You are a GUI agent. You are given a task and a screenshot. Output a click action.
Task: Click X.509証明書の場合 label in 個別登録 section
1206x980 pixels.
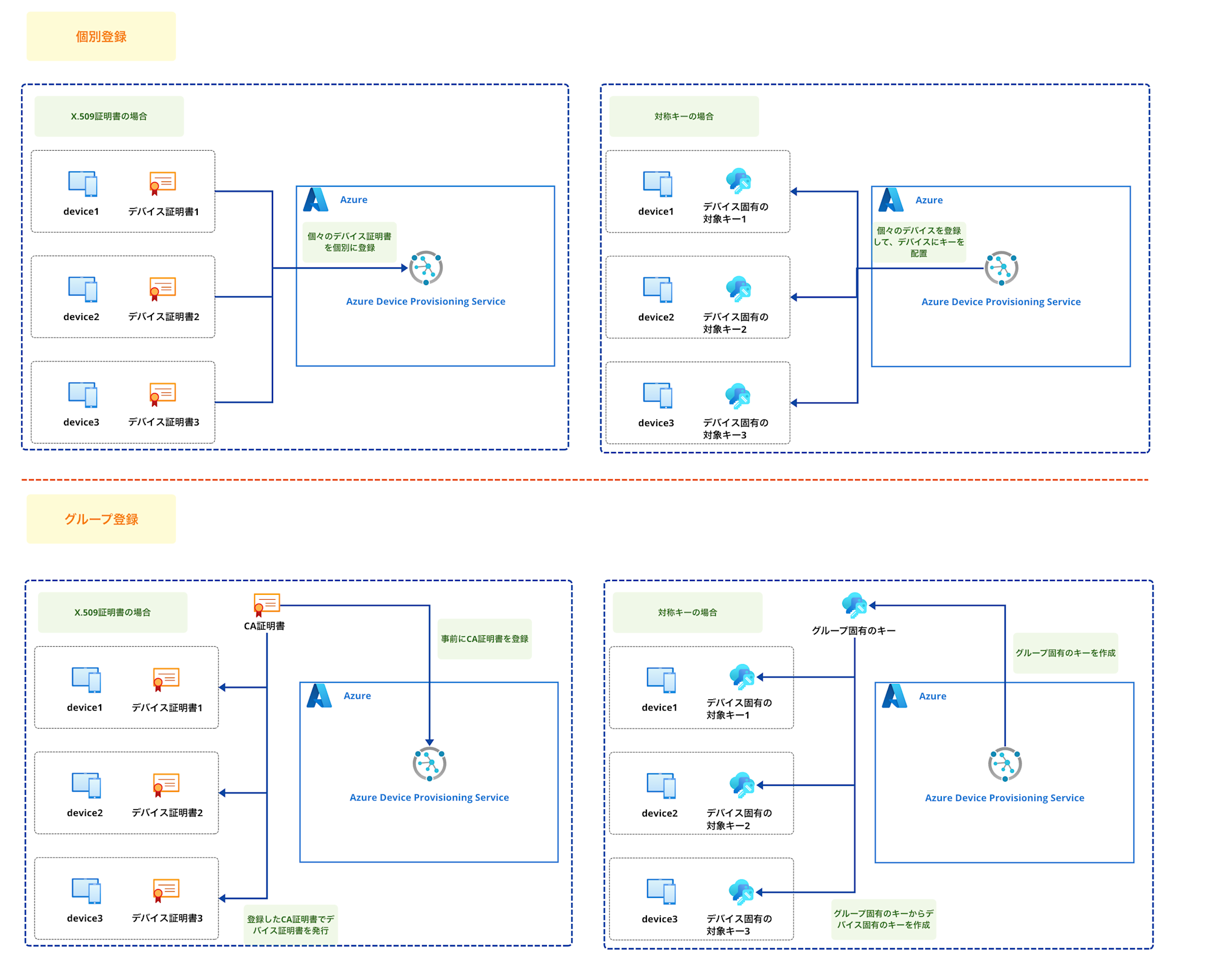click(109, 116)
